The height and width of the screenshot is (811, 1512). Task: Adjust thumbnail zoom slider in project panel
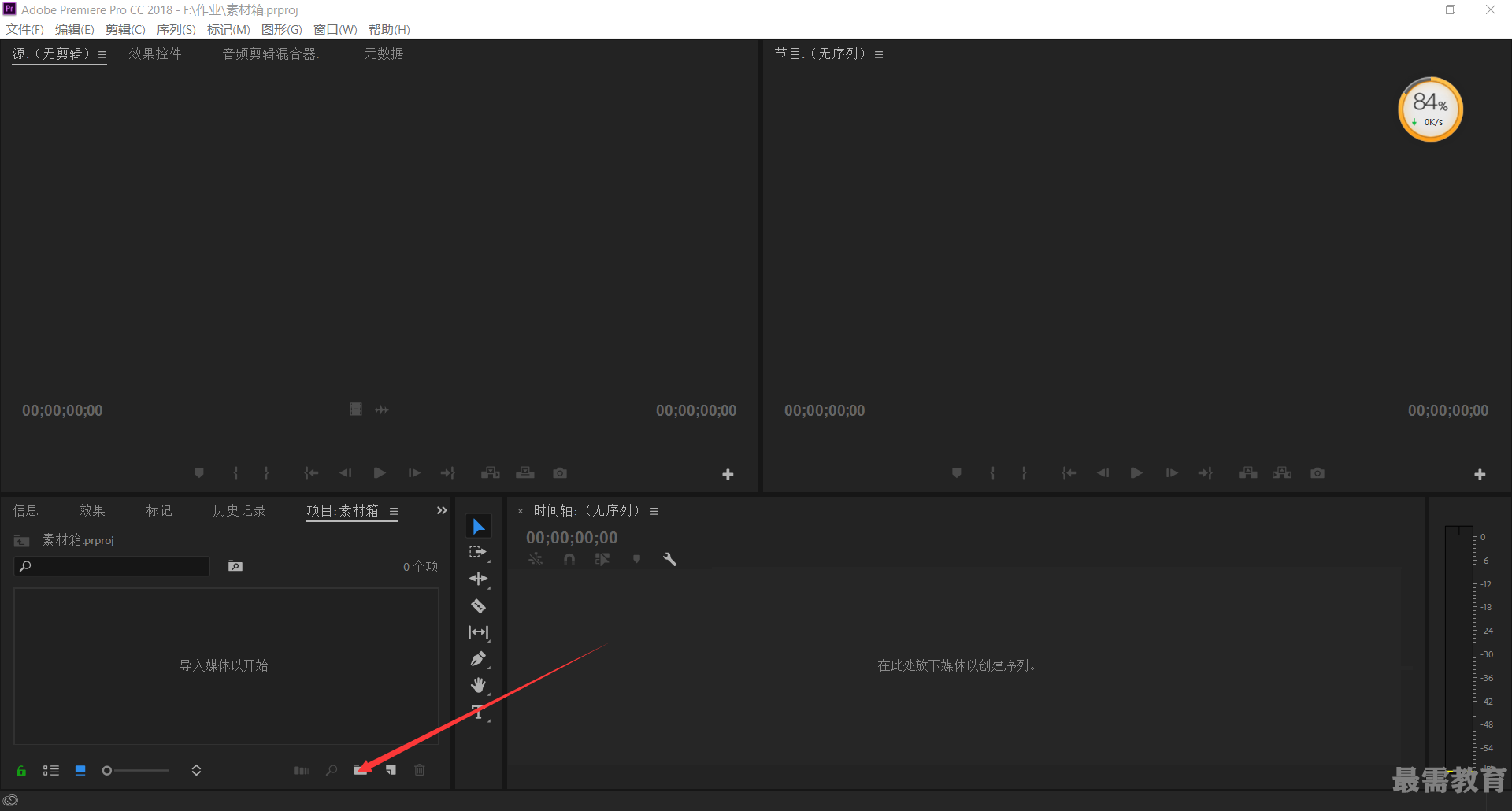coord(135,770)
